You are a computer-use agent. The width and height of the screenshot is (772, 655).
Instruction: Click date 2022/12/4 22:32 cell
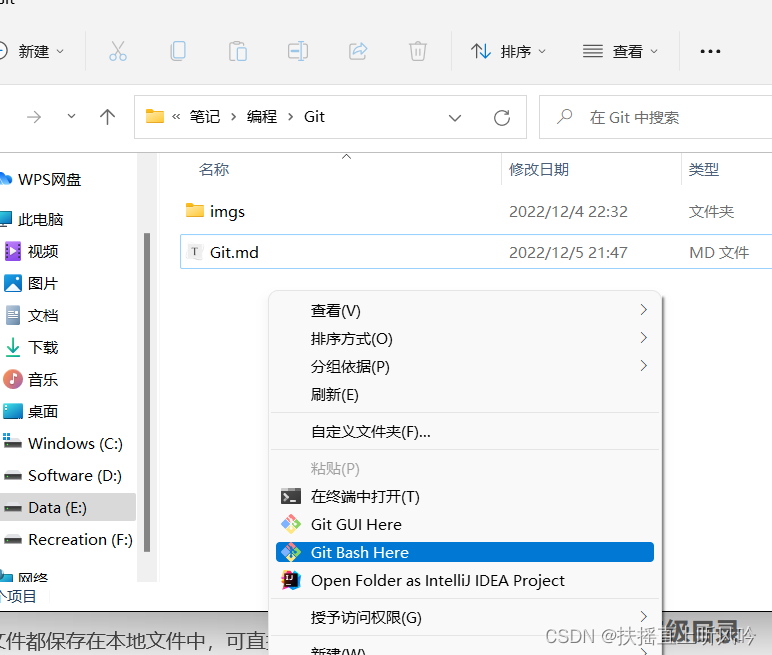click(x=568, y=211)
